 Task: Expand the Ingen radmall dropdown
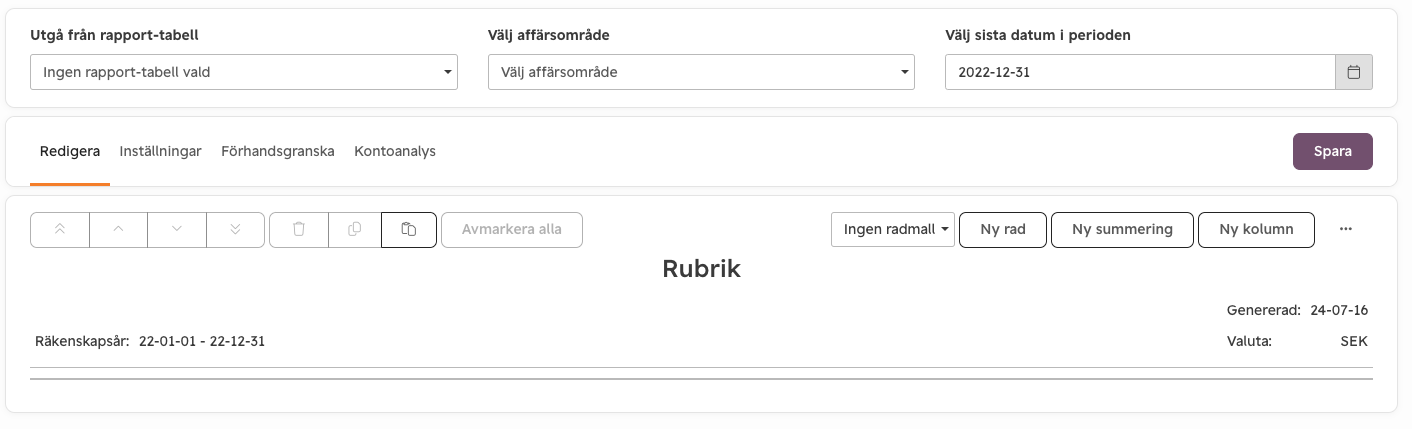click(x=893, y=229)
